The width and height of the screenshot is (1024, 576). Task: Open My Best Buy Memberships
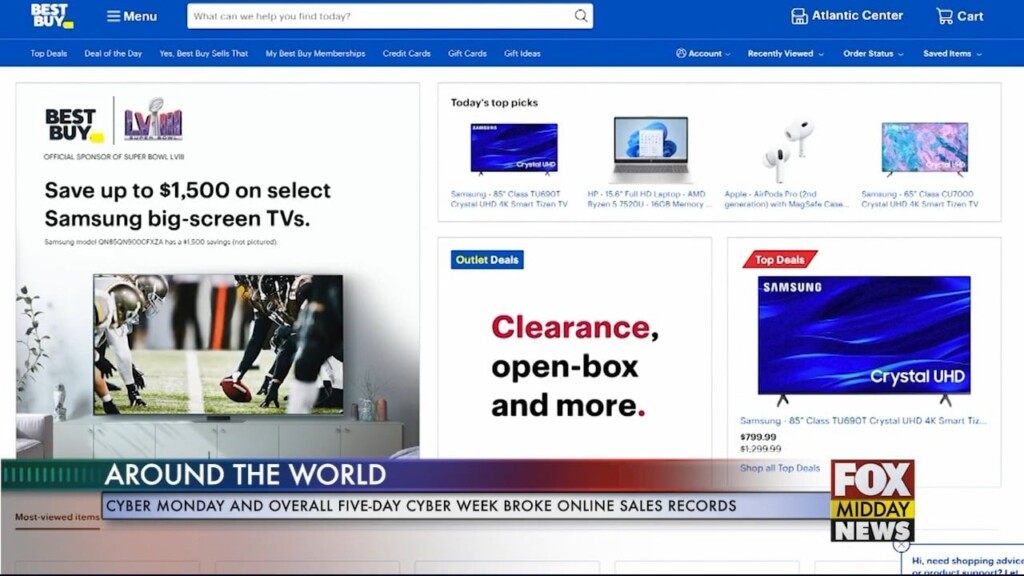(x=315, y=54)
